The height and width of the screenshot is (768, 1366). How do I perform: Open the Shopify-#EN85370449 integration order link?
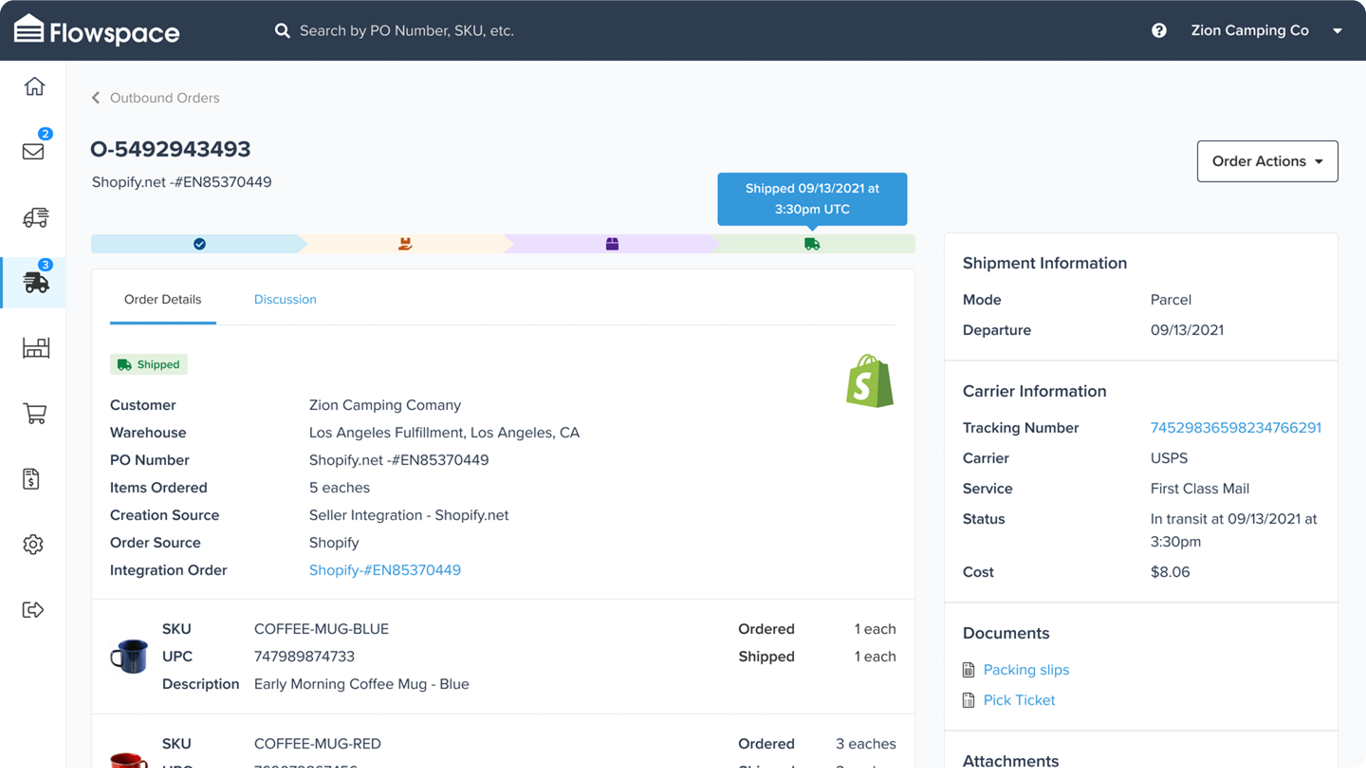[x=385, y=570]
